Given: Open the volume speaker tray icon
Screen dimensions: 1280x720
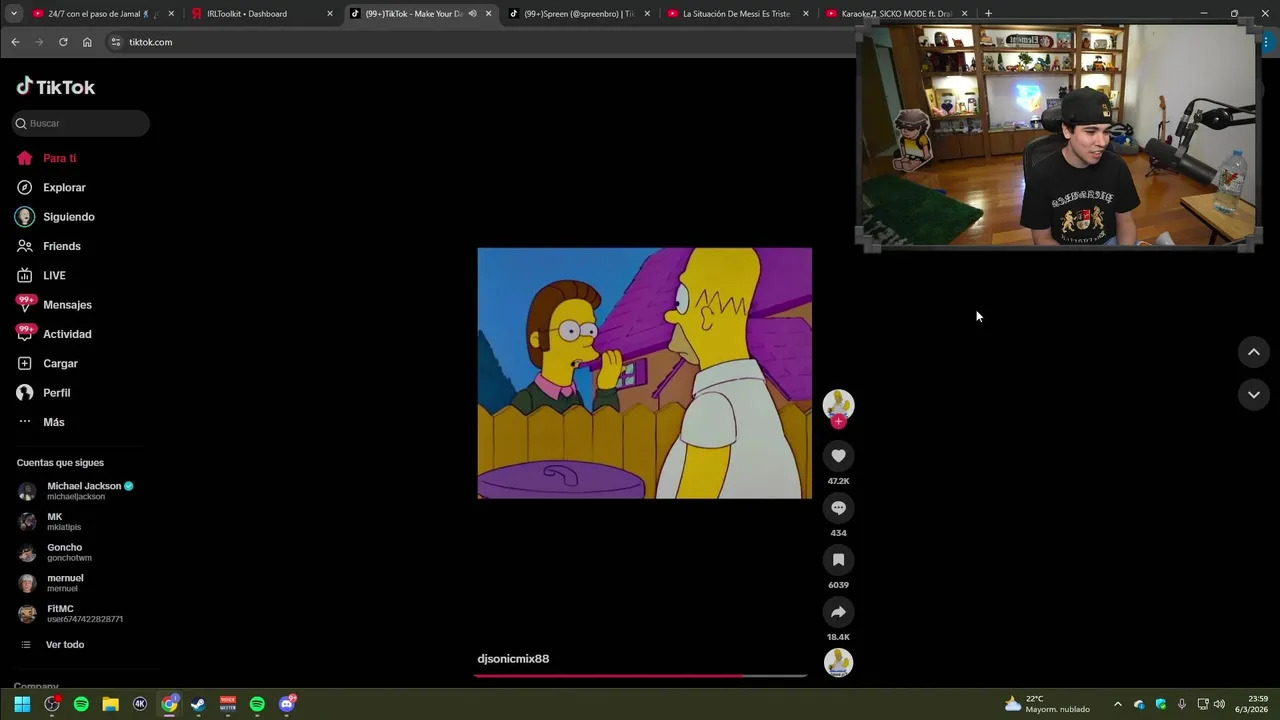Looking at the screenshot, I should click(x=1219, y=704).
